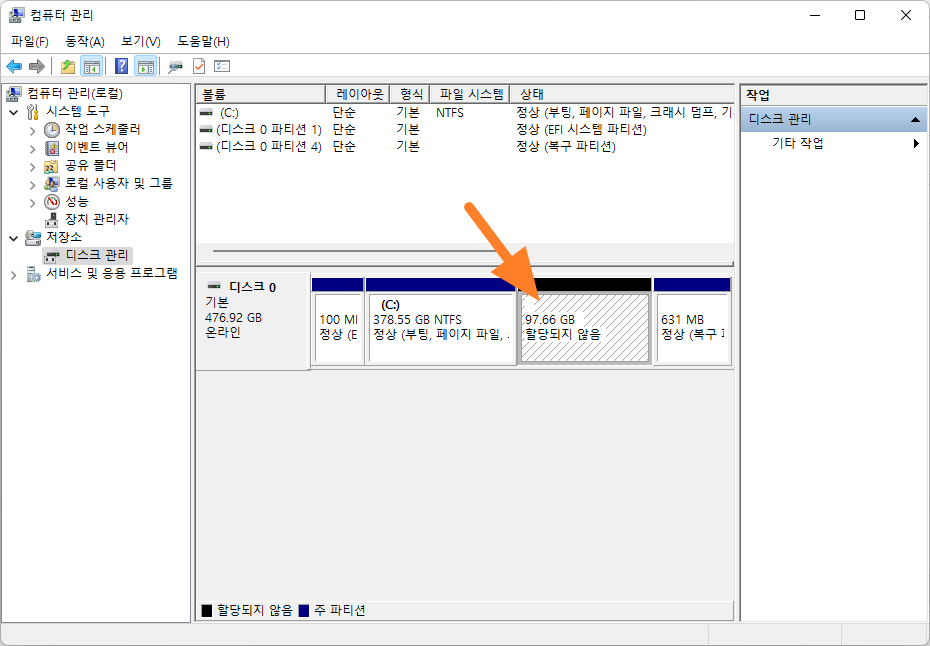
Task: Select the 97.66 GB 할당되지 않음 block
Action: pos(585,321)
